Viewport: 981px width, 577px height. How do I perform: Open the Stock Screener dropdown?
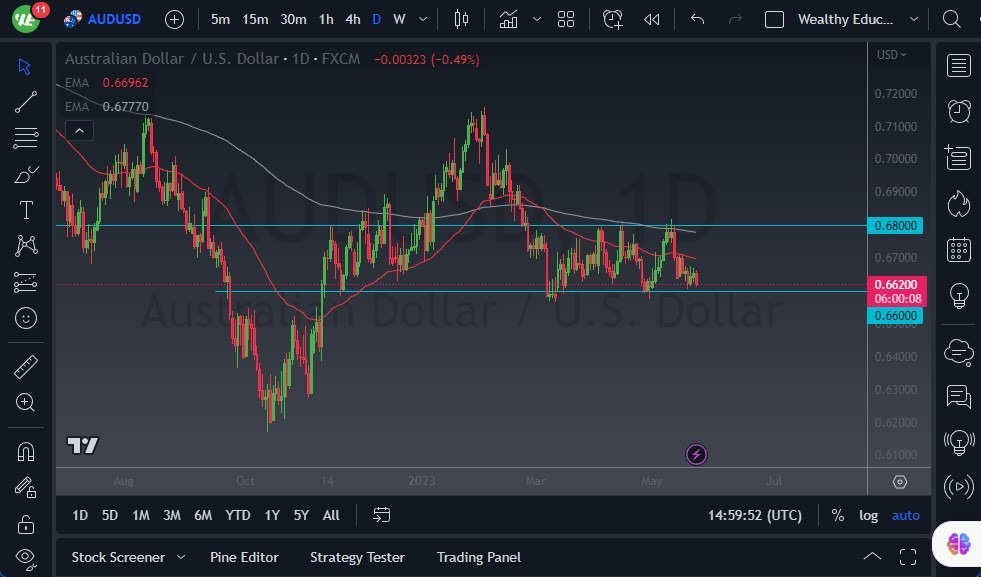pyautogui.click(x=128, y=557)
